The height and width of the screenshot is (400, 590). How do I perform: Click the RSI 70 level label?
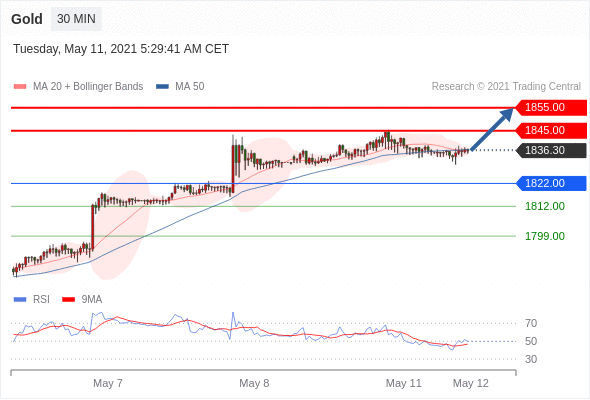tap(531, 323)
